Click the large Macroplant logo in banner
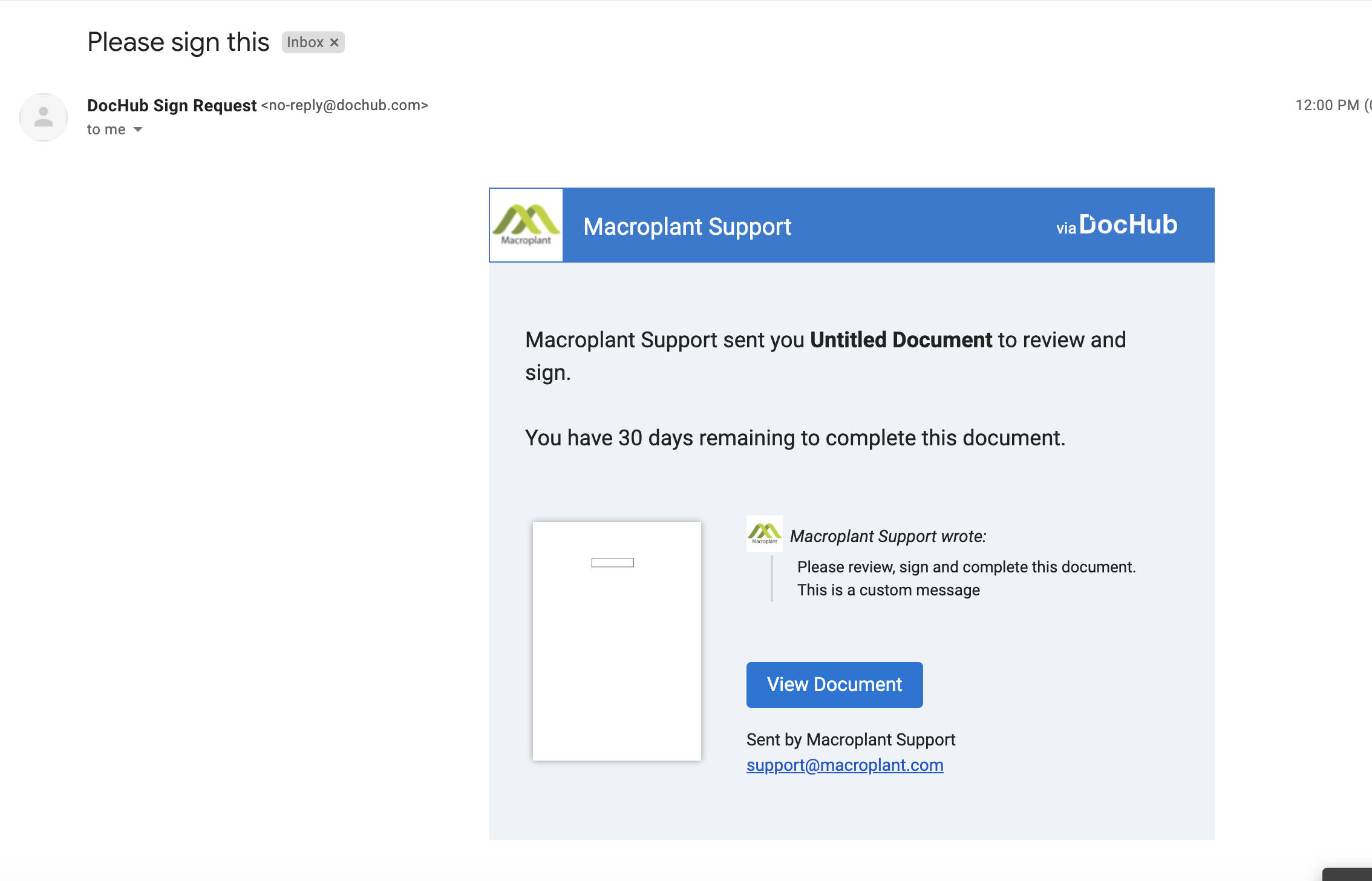 526,225
